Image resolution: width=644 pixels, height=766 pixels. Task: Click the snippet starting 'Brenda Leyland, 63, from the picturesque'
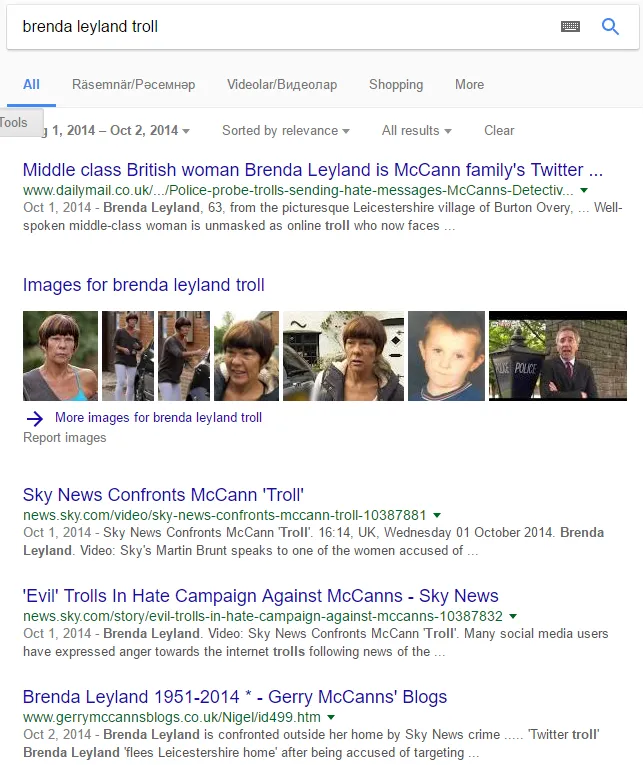pyautogui.click(x=322, y=217)
